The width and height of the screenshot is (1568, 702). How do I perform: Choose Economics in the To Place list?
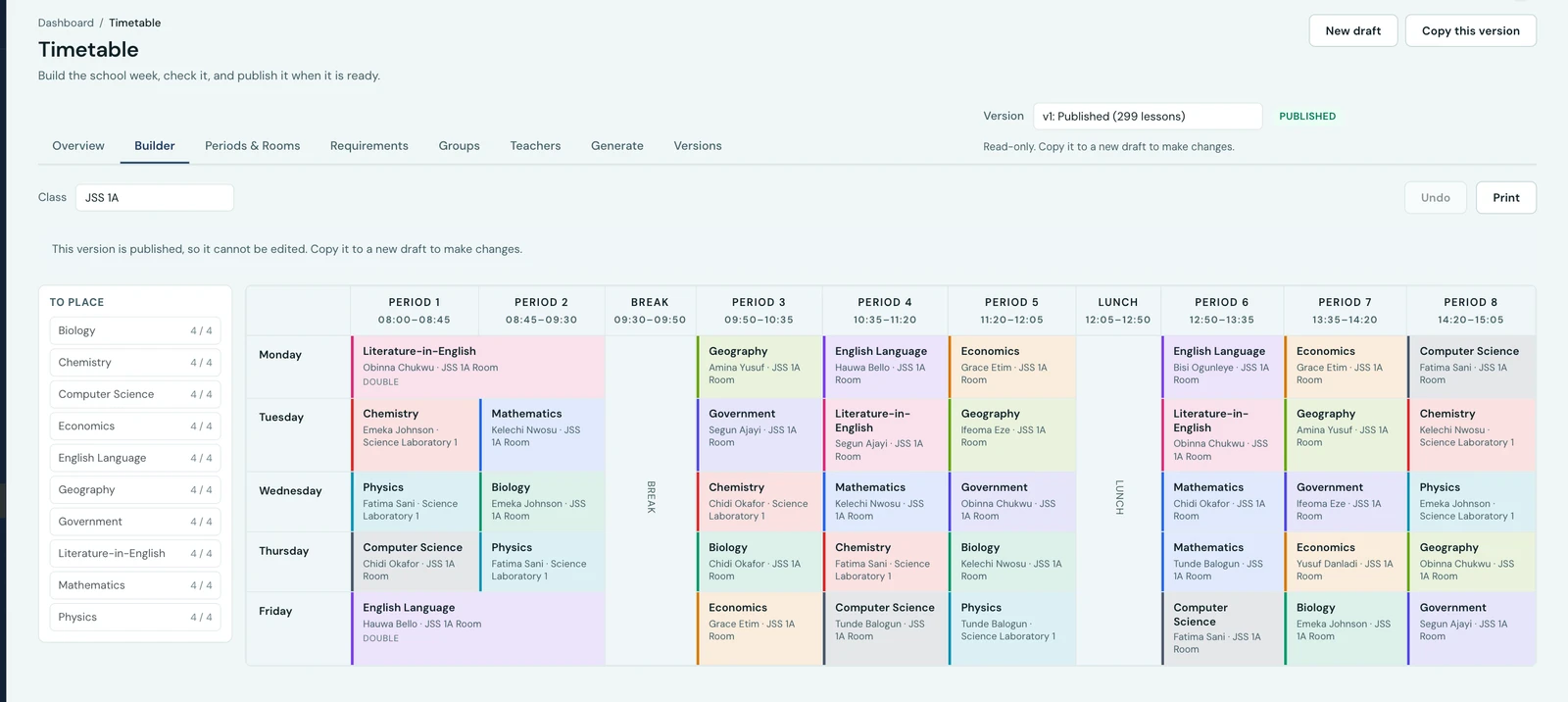[x=135, y=426]
